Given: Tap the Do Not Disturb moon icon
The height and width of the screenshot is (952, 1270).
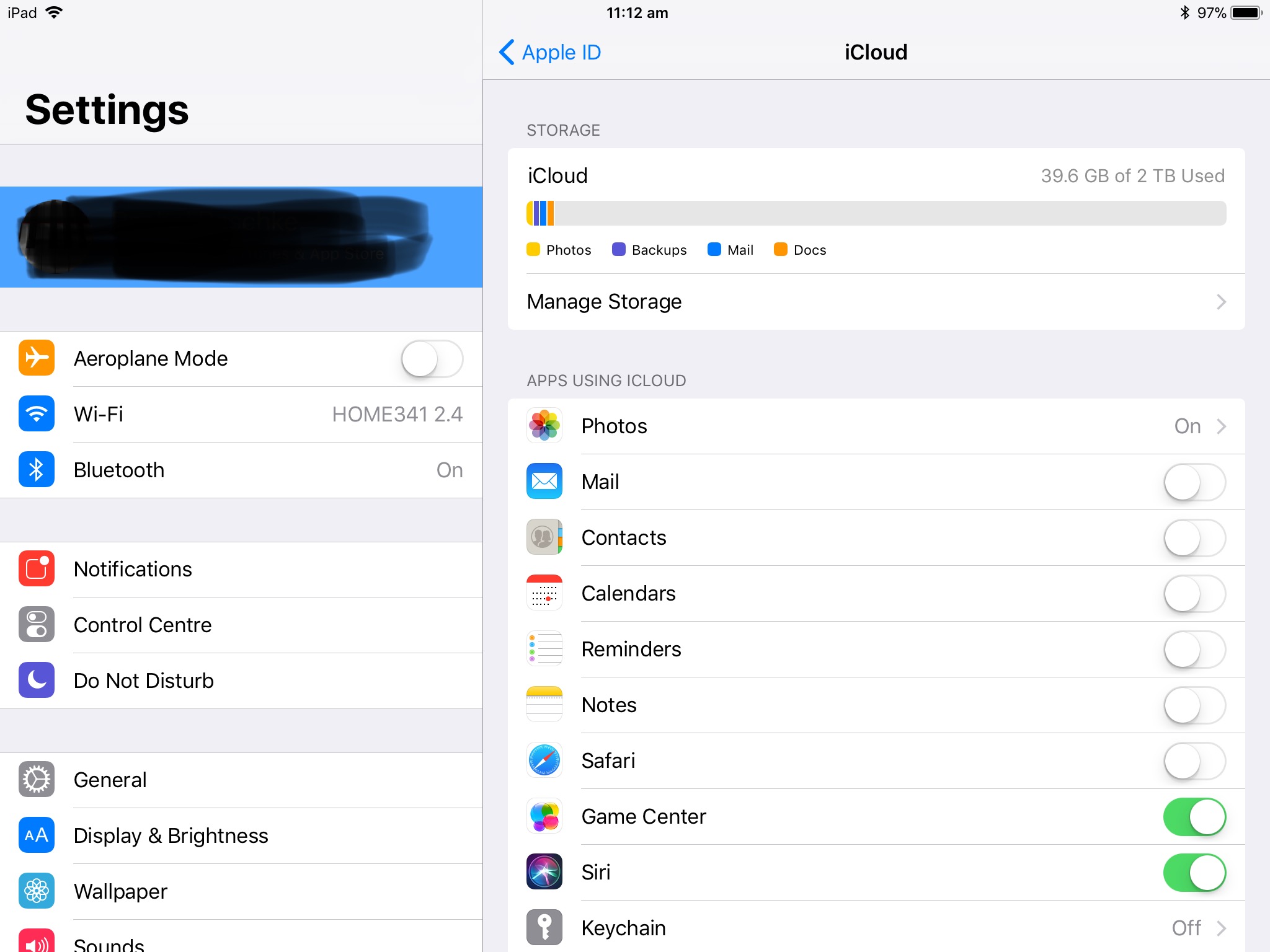Looking at the screenshot, I should pos(37,681).
